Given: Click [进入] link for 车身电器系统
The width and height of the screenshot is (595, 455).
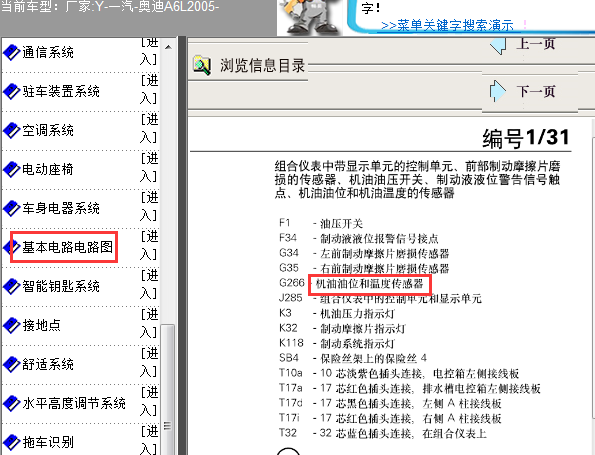Looking at the screenshot, I should pyautogui.click(x=149, y=206).
